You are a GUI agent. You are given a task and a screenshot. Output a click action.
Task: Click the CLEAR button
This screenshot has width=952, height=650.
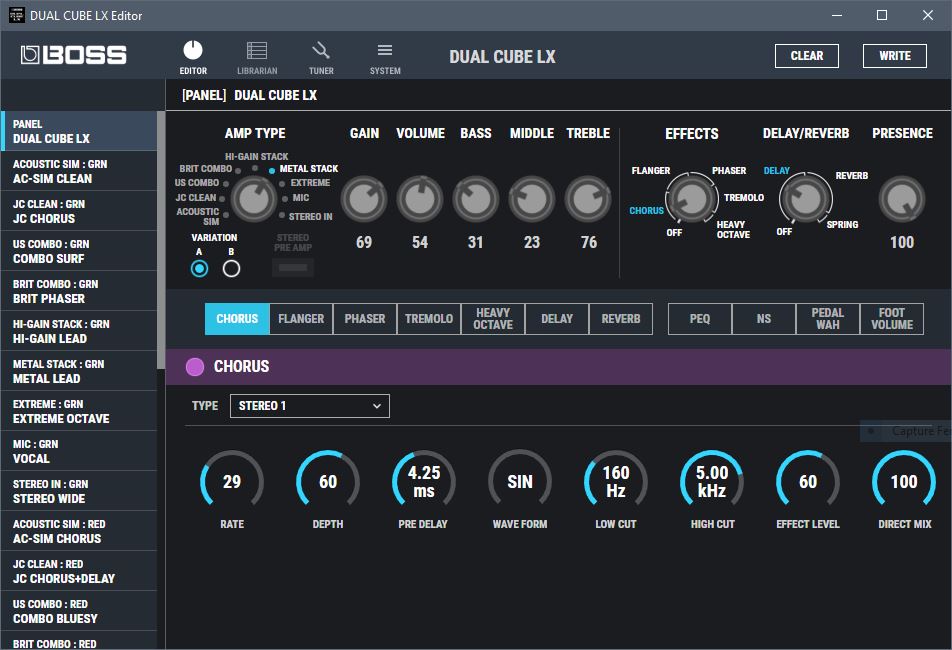pos(806,55)
